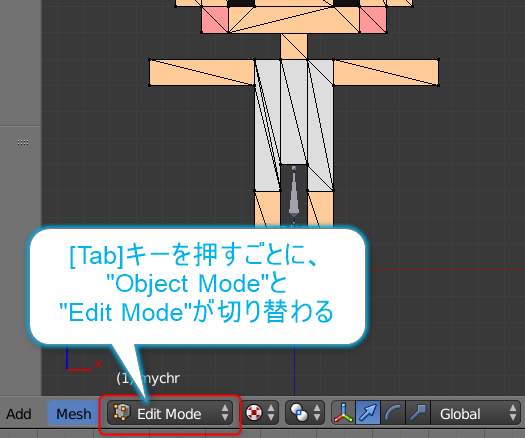Screen dimensions: 525x438
Task: Click the toolbar panel grip dots
Action: [x=23, y=143]
